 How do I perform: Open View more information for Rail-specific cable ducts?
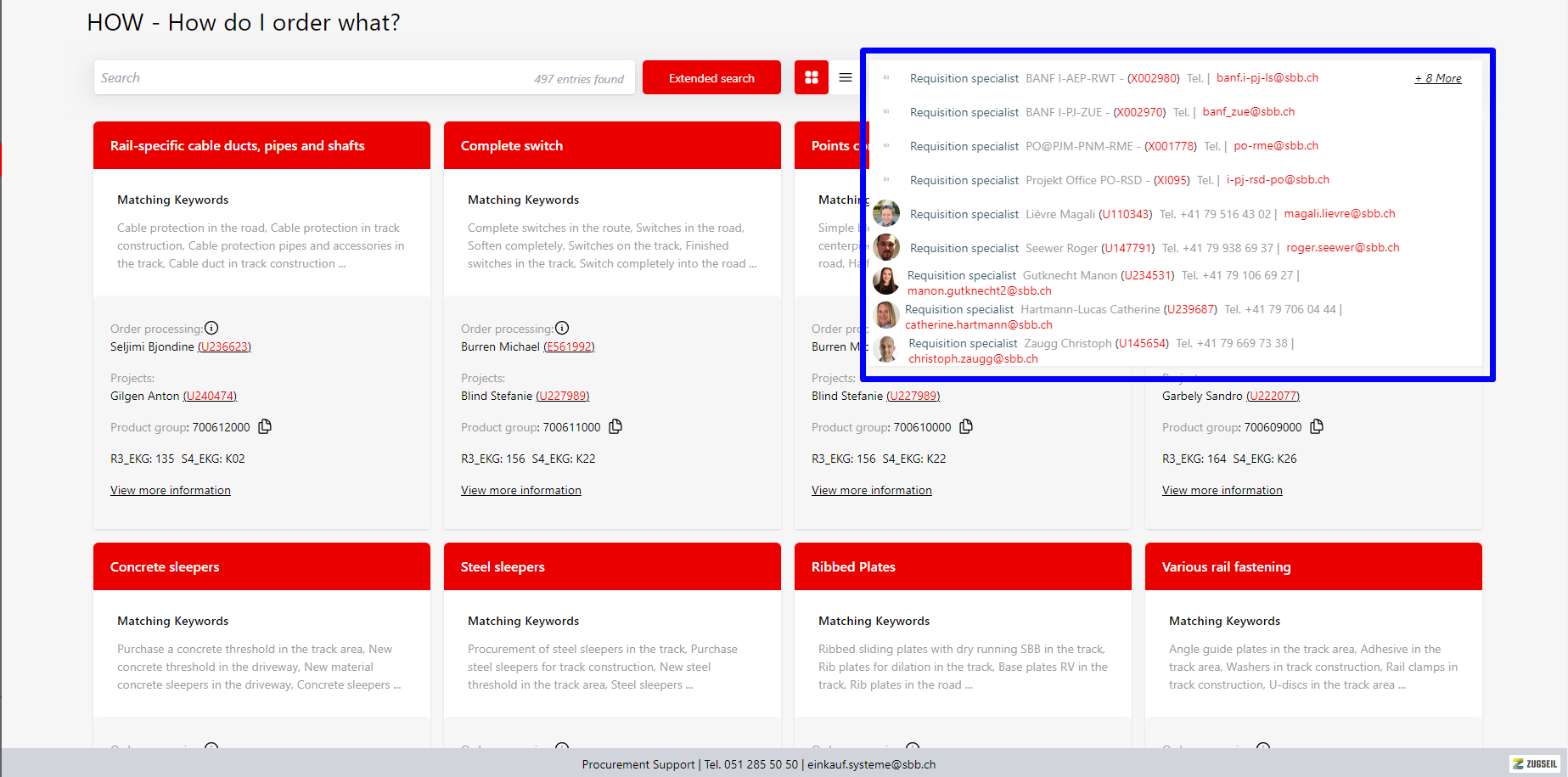tap(170, 490)
